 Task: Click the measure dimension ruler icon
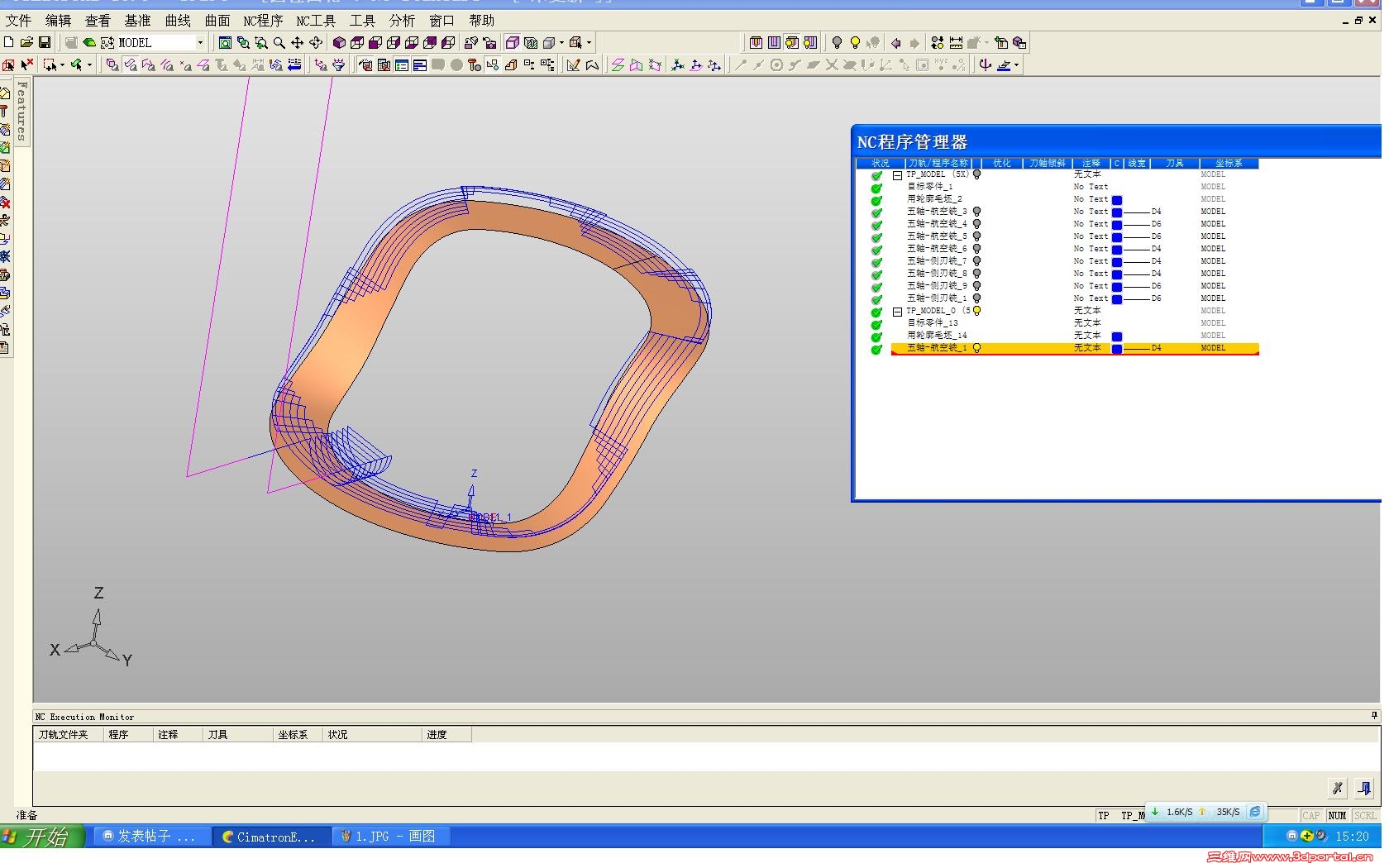[x=956, y=43]
